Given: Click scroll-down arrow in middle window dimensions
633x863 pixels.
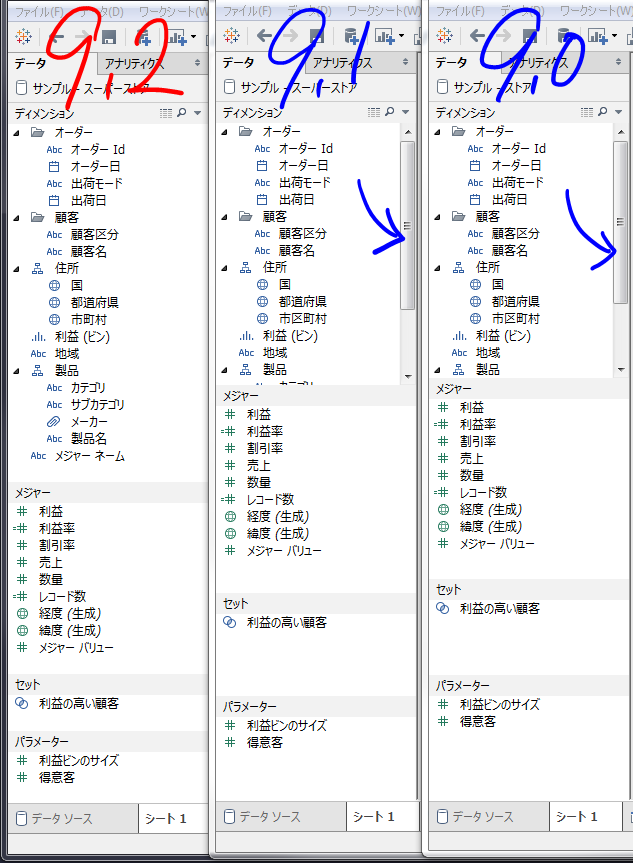Looking at the screenshot, I should pos(408,377).
